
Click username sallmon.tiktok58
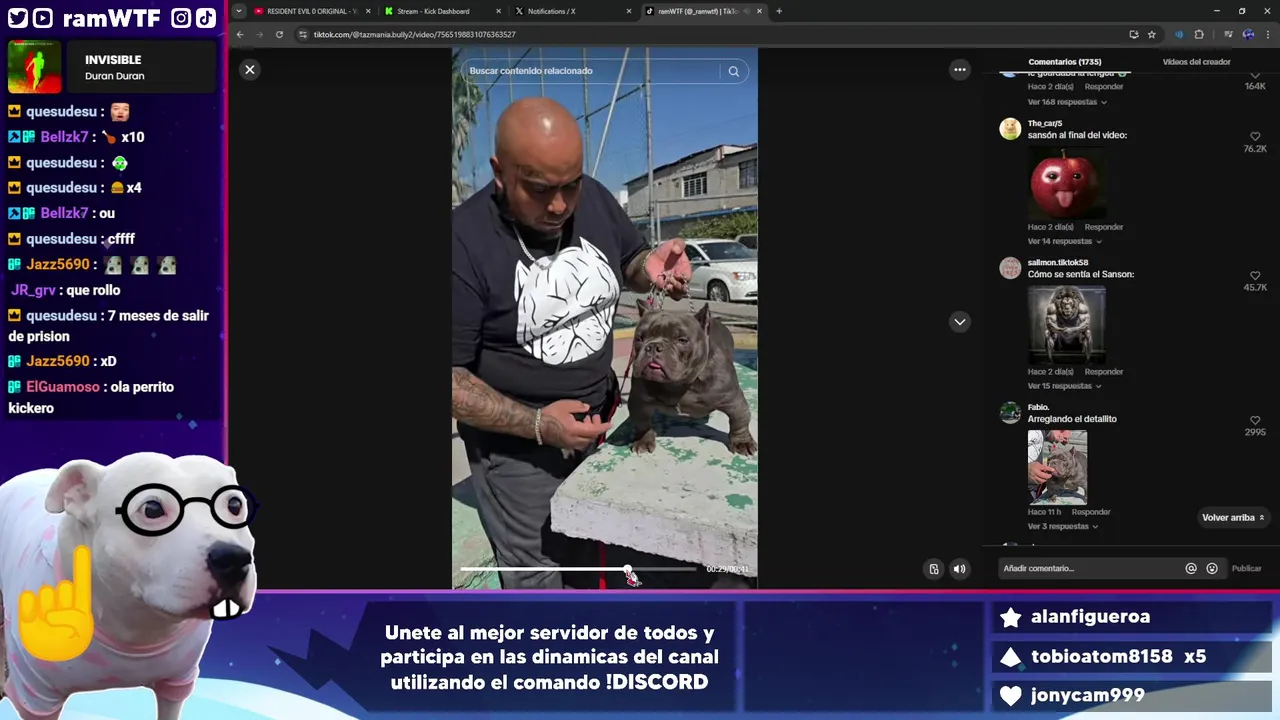1058,263
